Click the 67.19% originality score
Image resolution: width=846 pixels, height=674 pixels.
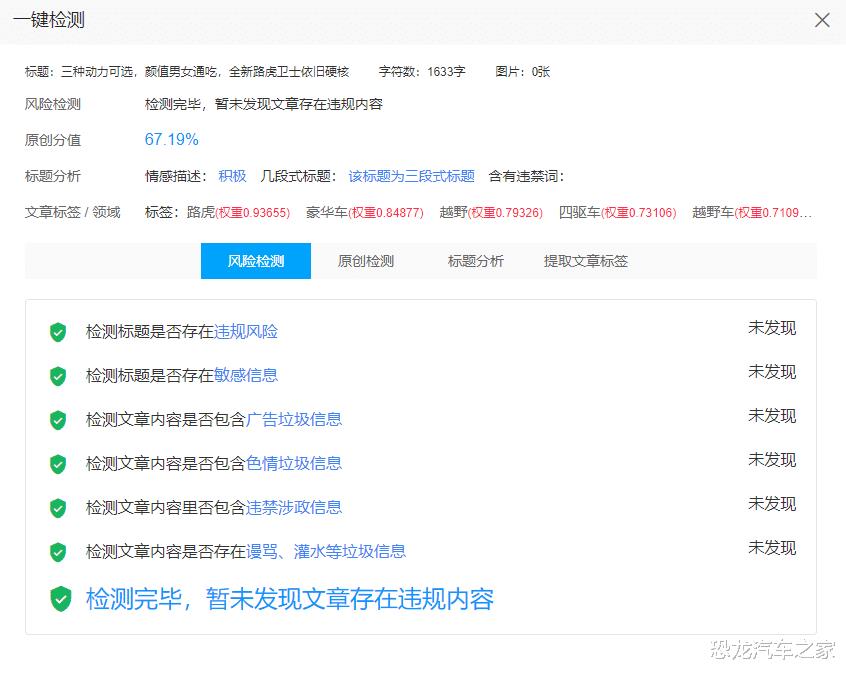(x=172, y=139)
